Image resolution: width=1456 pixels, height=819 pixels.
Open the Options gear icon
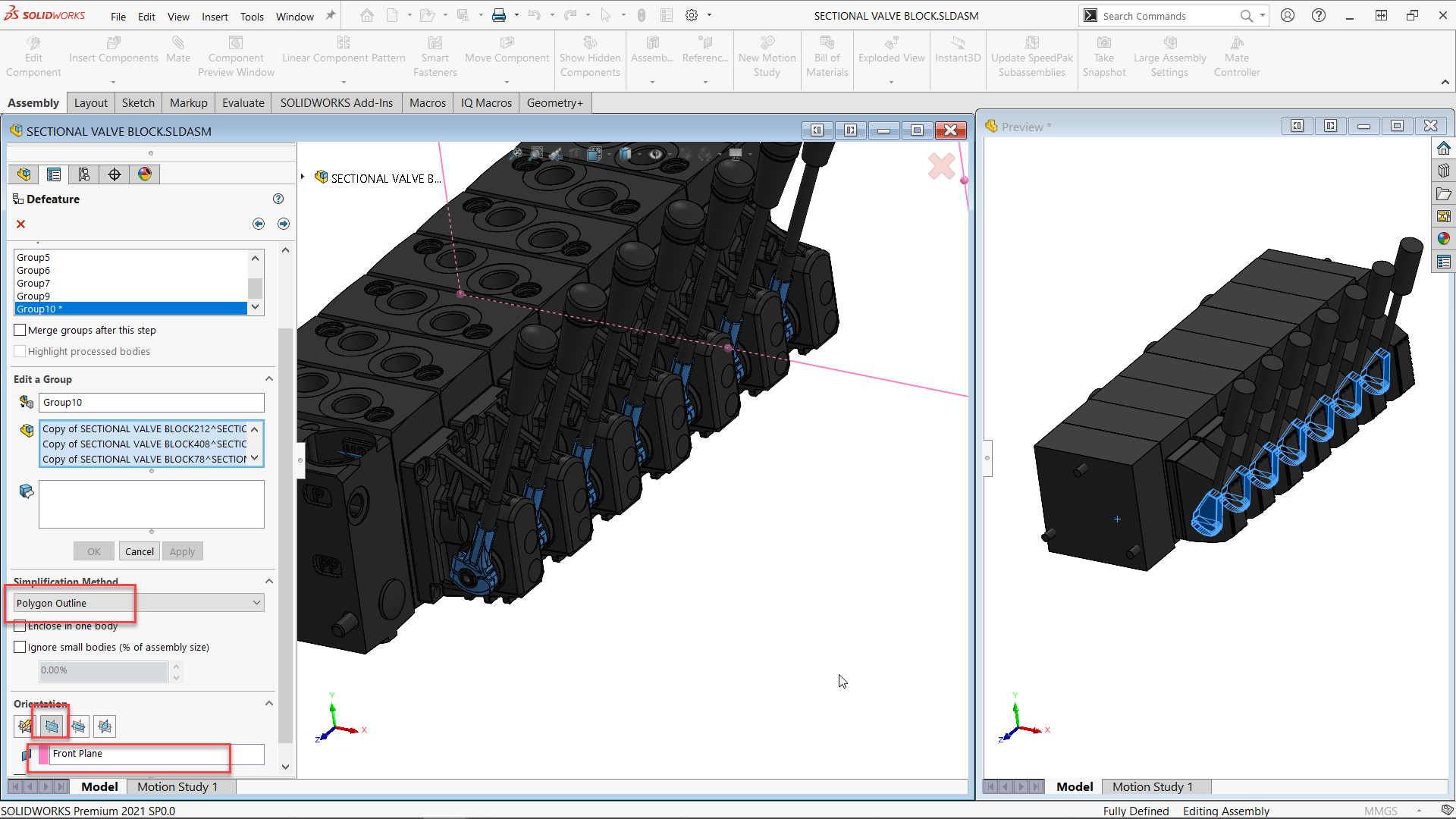point(692,15)
